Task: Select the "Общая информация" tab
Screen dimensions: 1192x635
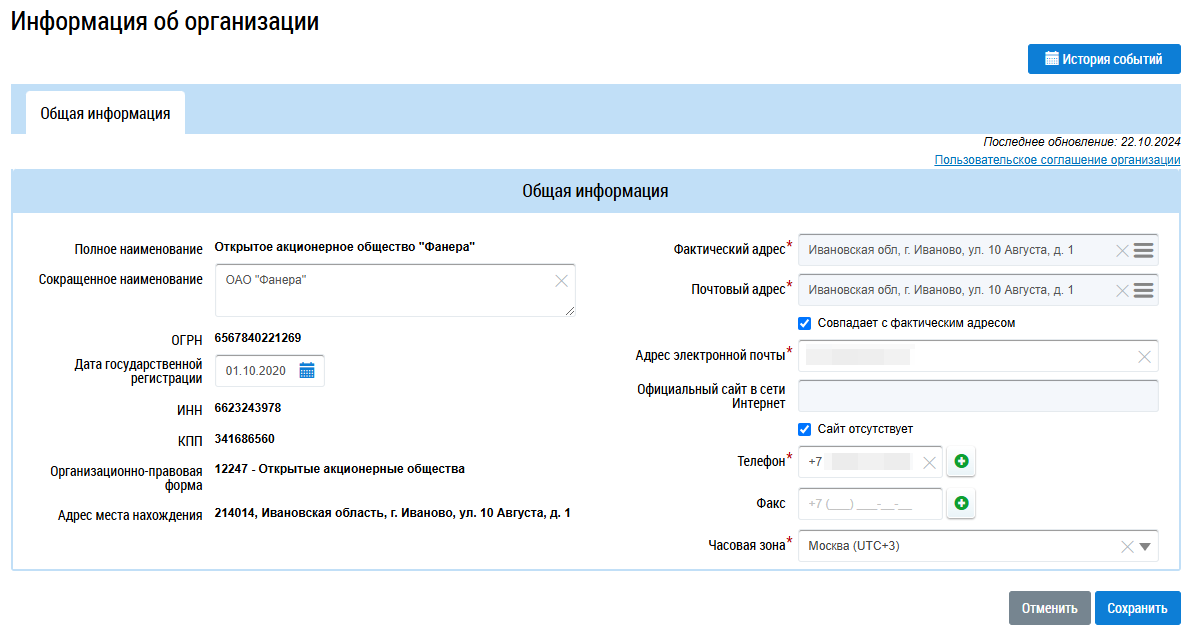Action: (105, 114)
